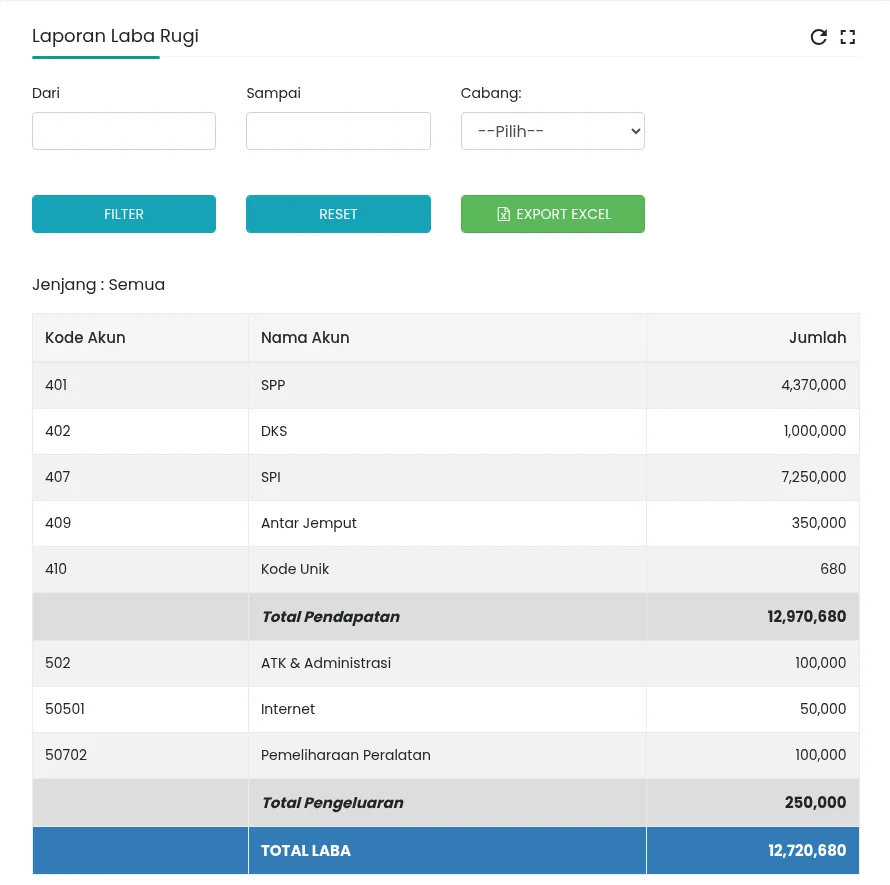Click the TOTAL LABA label
The width and height of the screenshot is (890, 885).
(x=306, y=851)
